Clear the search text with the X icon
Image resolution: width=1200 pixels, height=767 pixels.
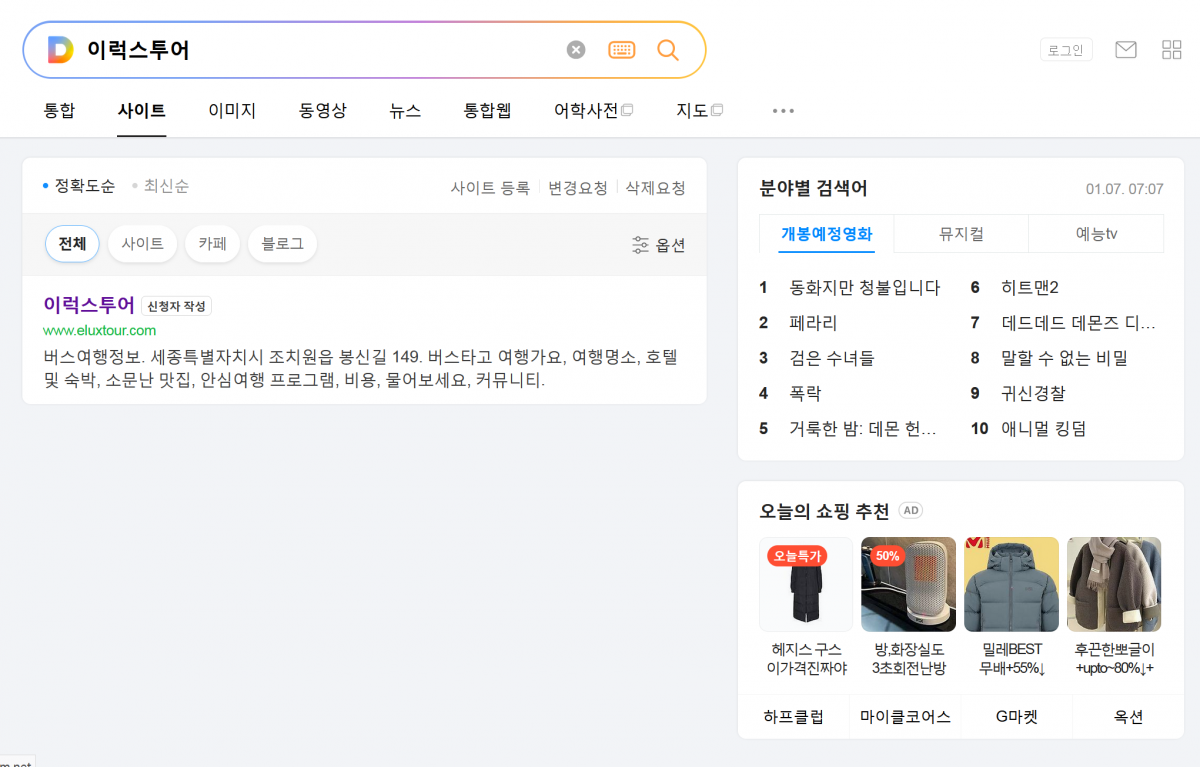(576, 50)
